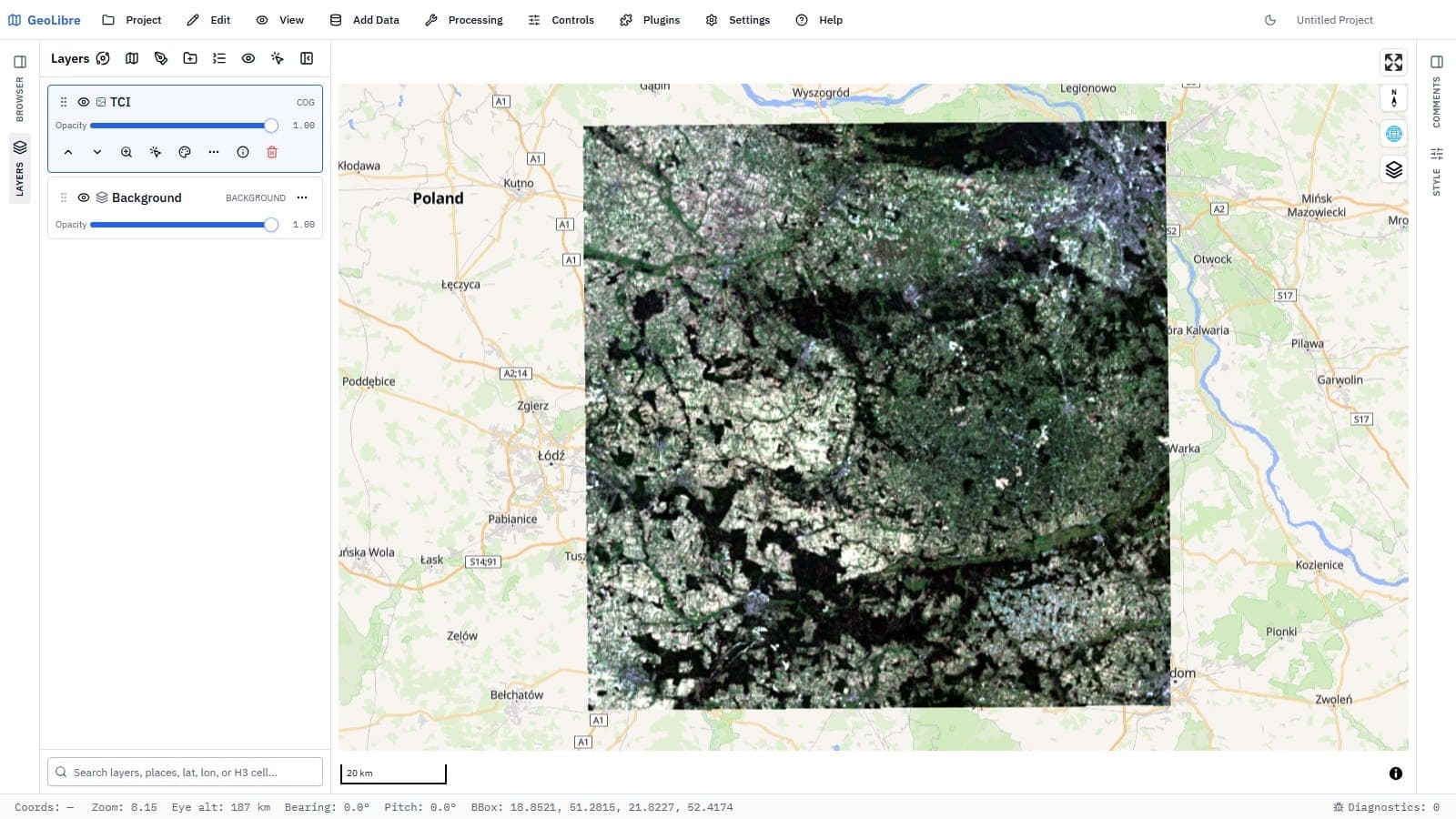Toggle the left panel via Browser sidebar icon

[20, 62]
